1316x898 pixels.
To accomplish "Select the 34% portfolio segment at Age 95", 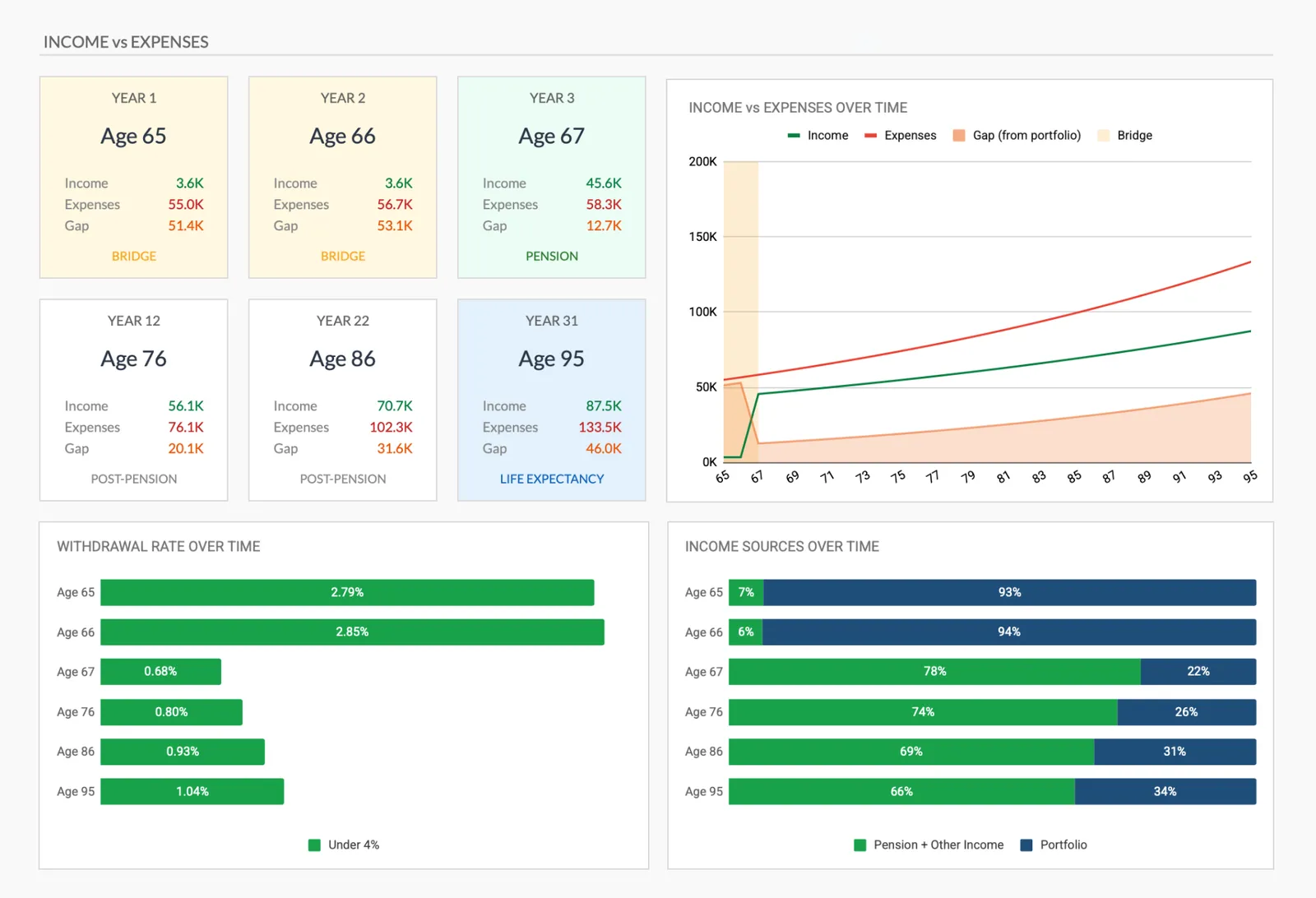I will [x=1165, y=792].
